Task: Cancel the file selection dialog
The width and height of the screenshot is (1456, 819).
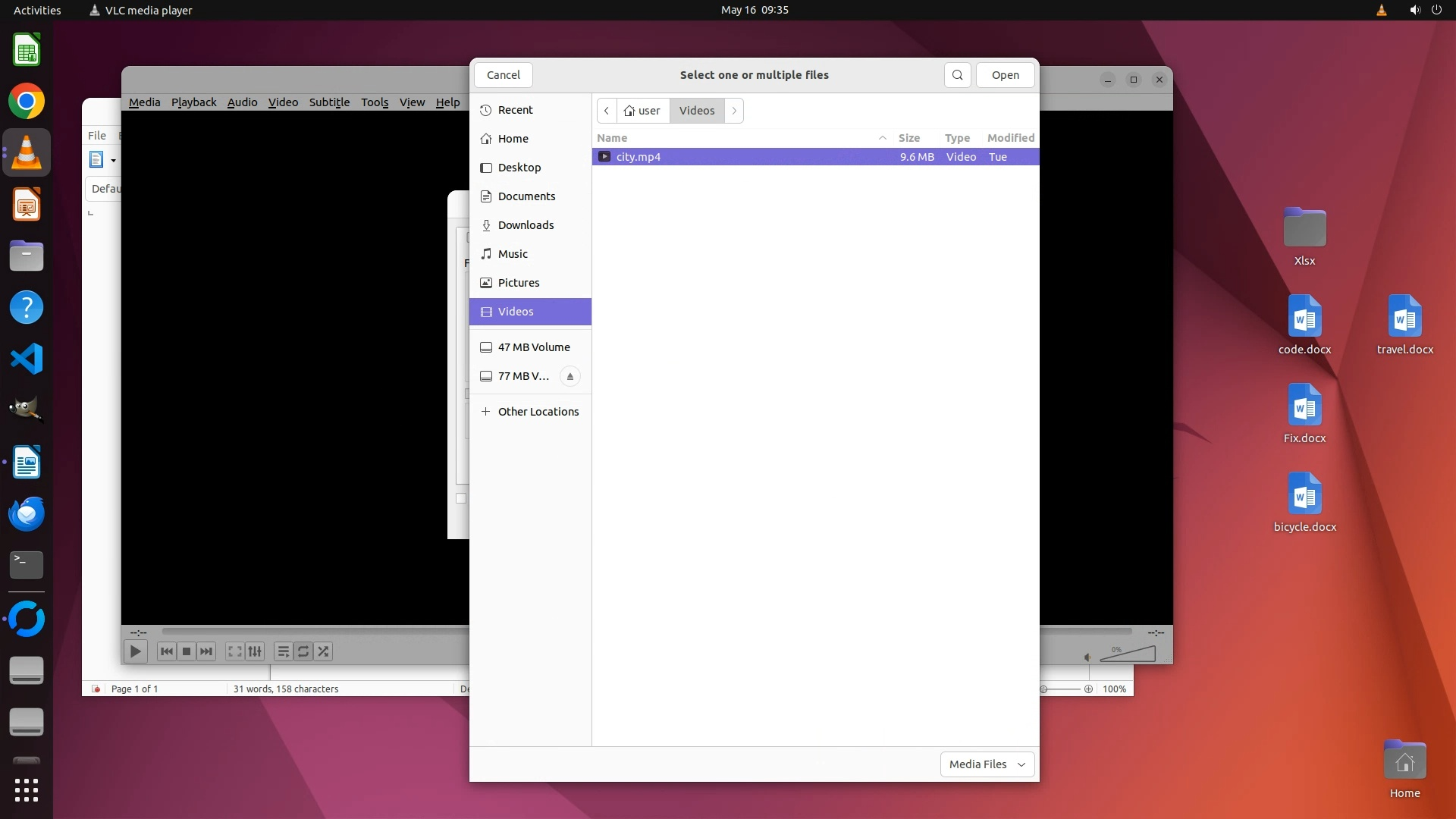Action: click(503, 75)
